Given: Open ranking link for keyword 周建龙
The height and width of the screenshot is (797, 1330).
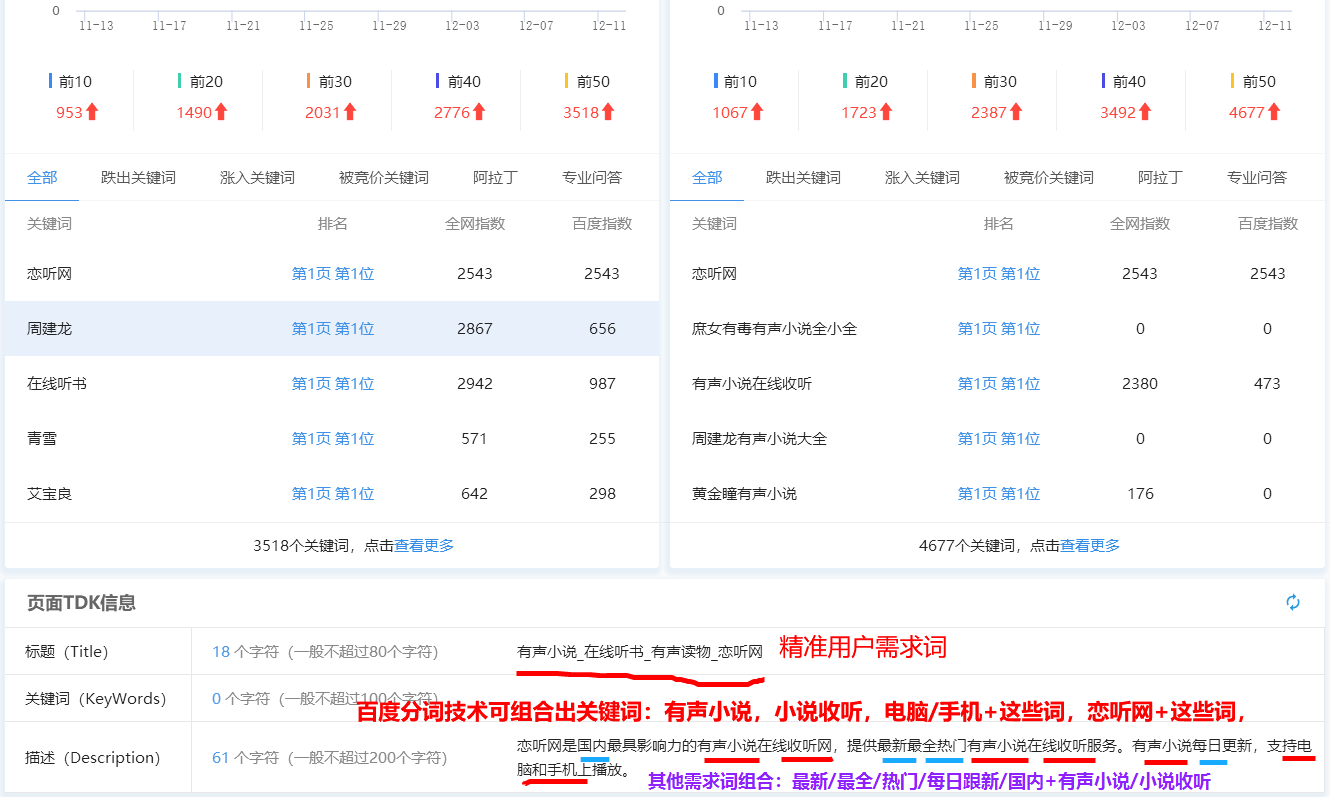Looking at the screenshot, I should pos(333,329).
